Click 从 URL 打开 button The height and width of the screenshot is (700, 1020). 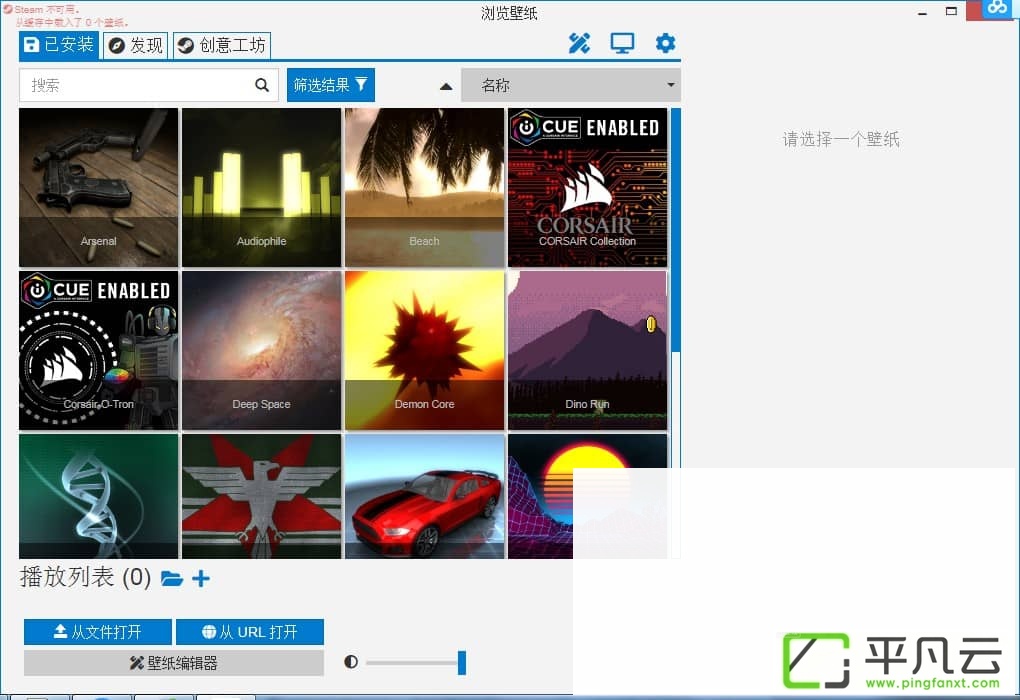click(x=250, y=632)
